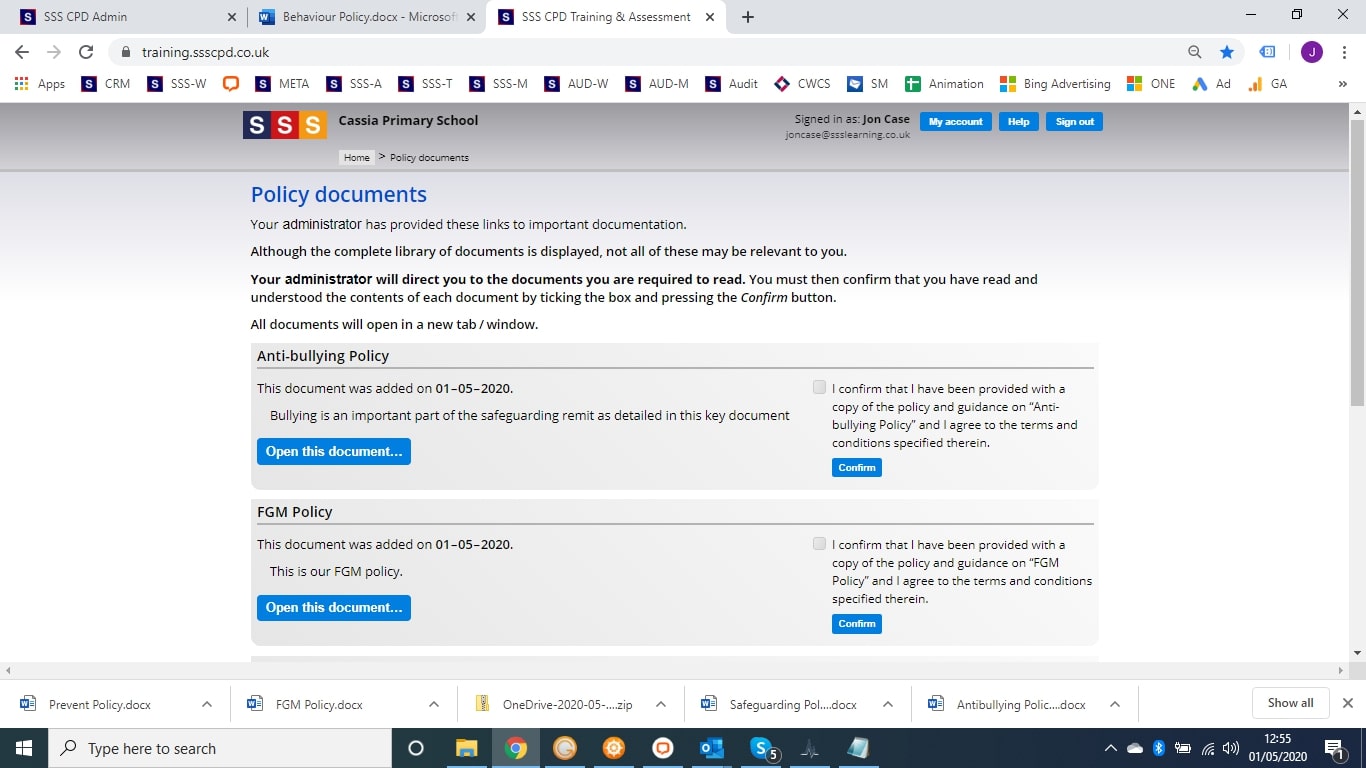Open the Skype icon on taskbar
The image size is (1366, 768).
(x=762, y=748)
